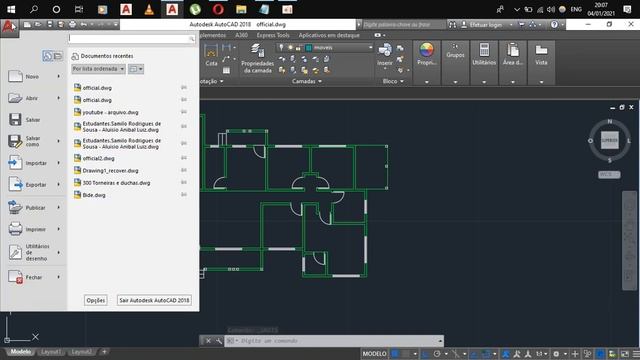The height and width of the screenshot is (360, 640).
Task: Open Utilitários de desenho submenu
Action: [34, 252]
